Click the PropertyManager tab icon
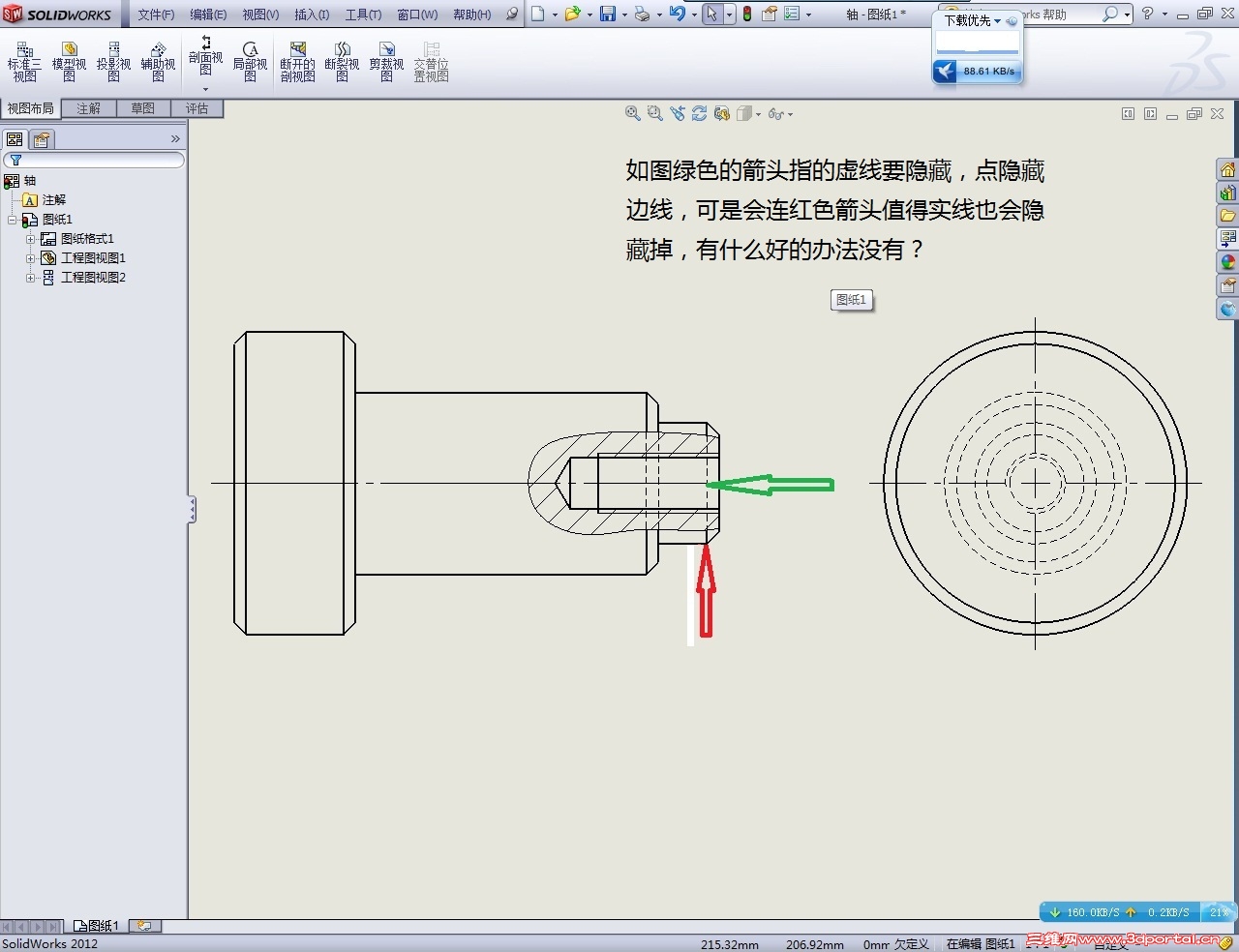The height and width of the screenshot is (952, 1239). click(42, 139)
